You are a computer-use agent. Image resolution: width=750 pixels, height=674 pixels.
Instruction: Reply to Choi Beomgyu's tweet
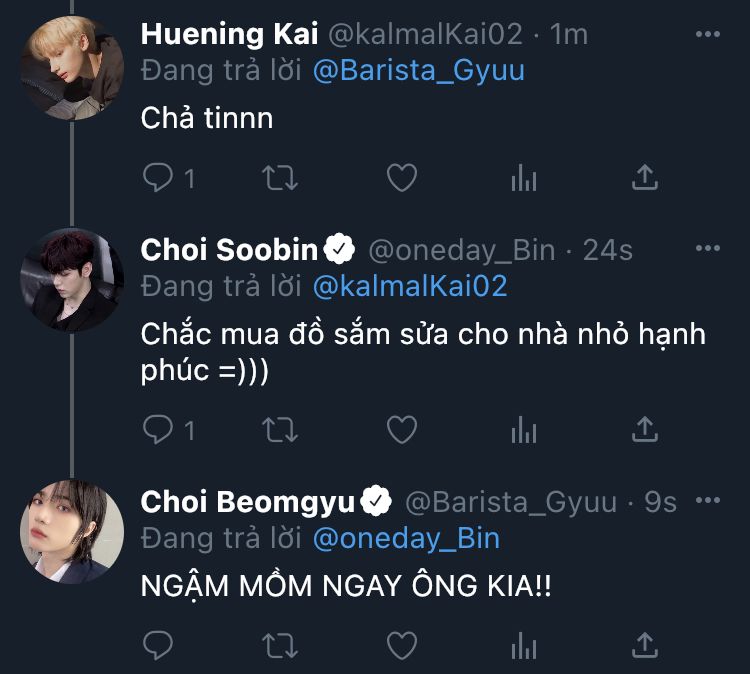coord(158,642)
